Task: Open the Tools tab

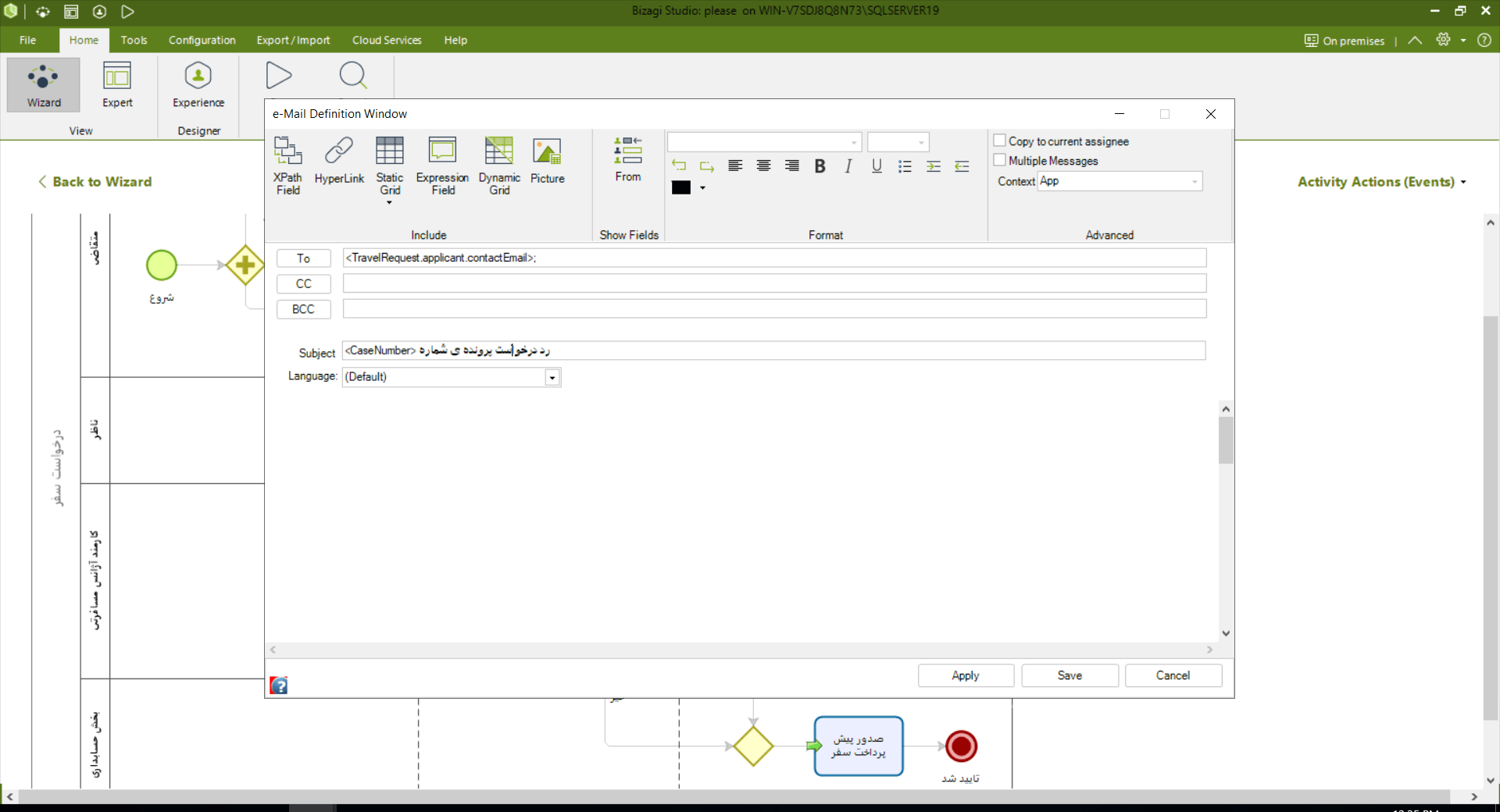Action: (134, 40)
